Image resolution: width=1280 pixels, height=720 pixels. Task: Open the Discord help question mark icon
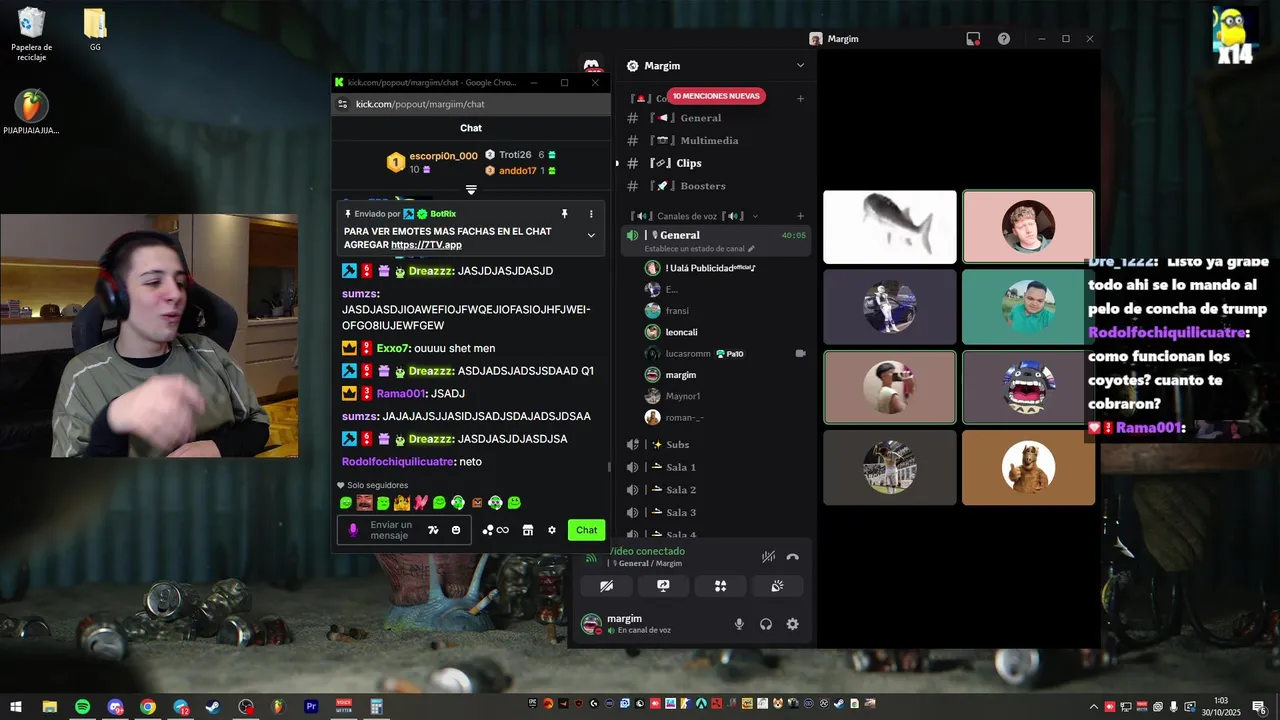tap(1004, 39)
